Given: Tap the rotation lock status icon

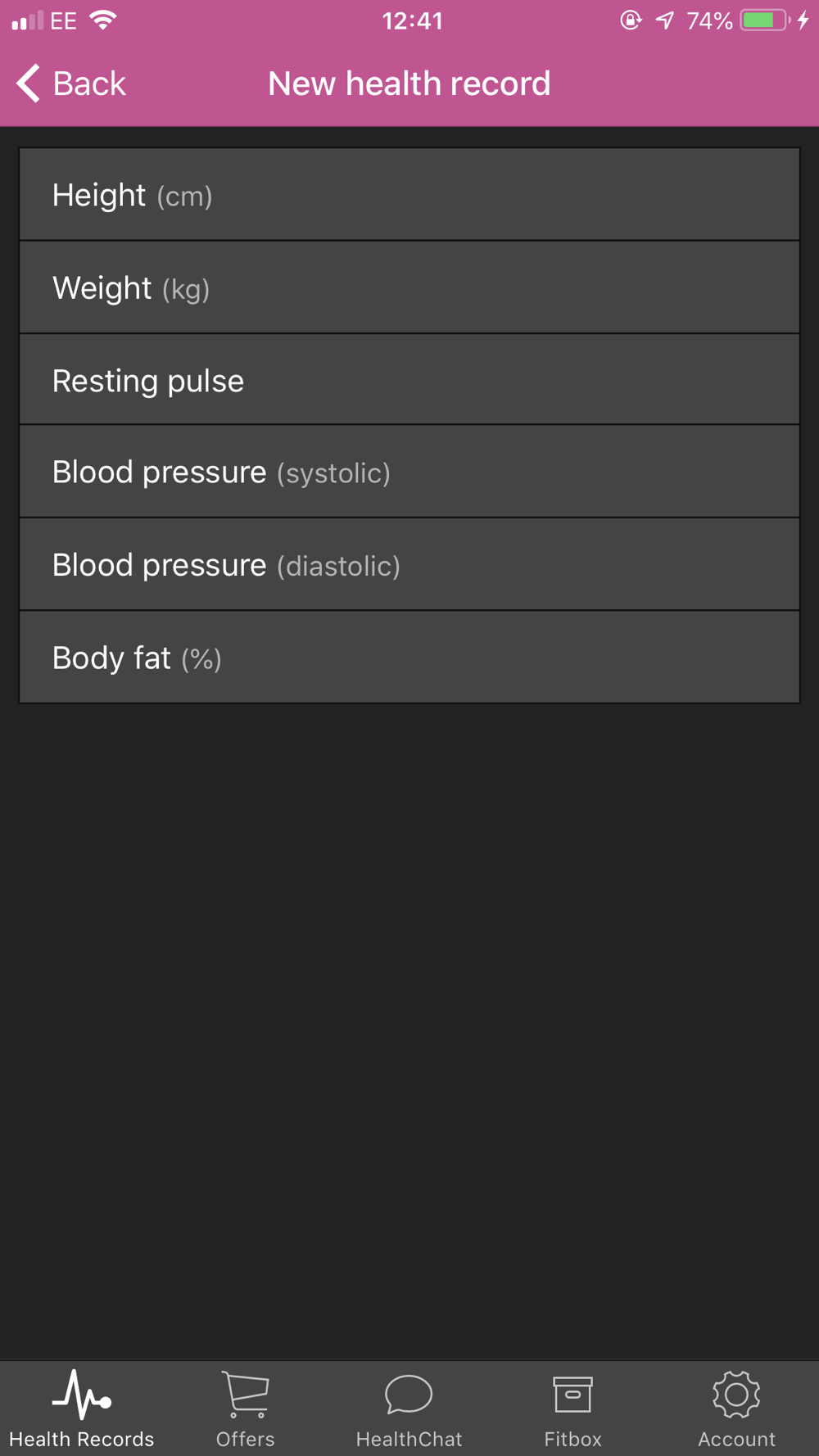Looking at the screenshot, I should click(631, 20).
